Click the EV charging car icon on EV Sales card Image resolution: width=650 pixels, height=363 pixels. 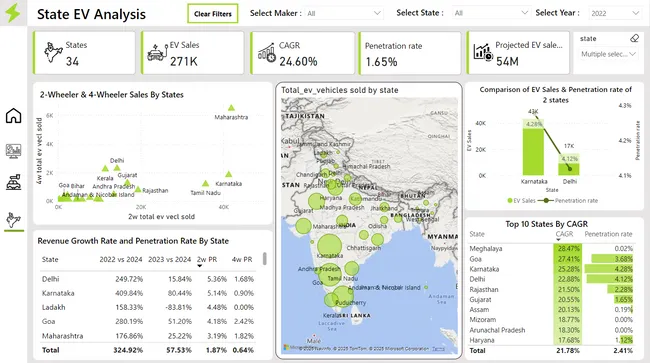coord(157,53)
